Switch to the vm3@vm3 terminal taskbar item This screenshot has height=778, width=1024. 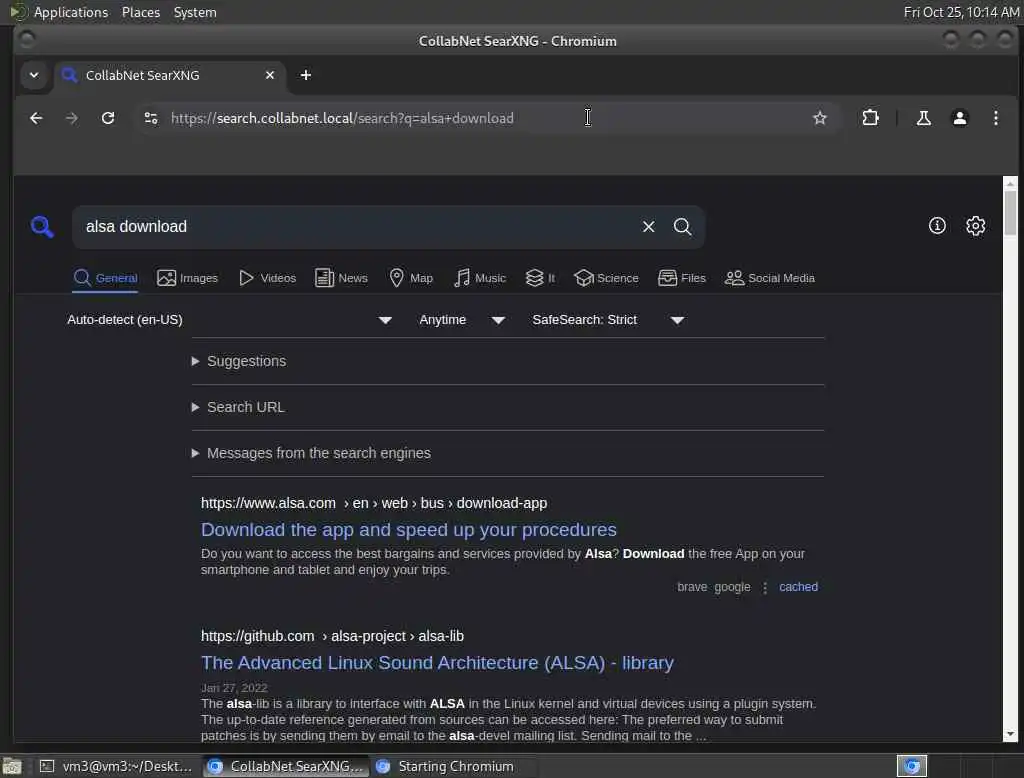[116, 766]
